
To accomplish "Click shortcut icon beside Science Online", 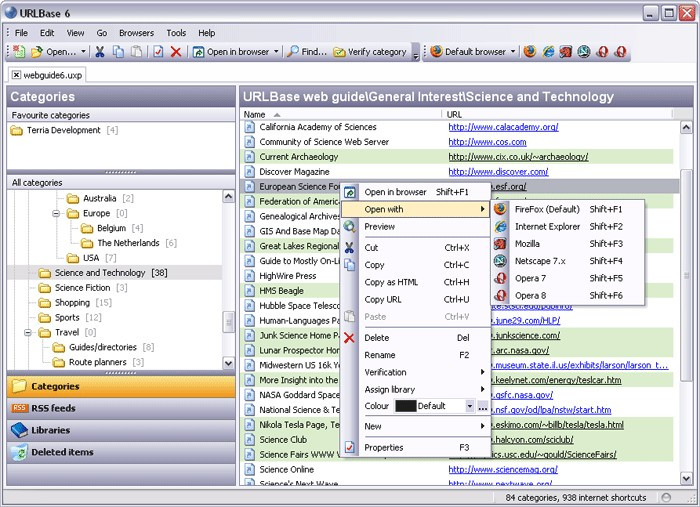I will pos(249,470).
